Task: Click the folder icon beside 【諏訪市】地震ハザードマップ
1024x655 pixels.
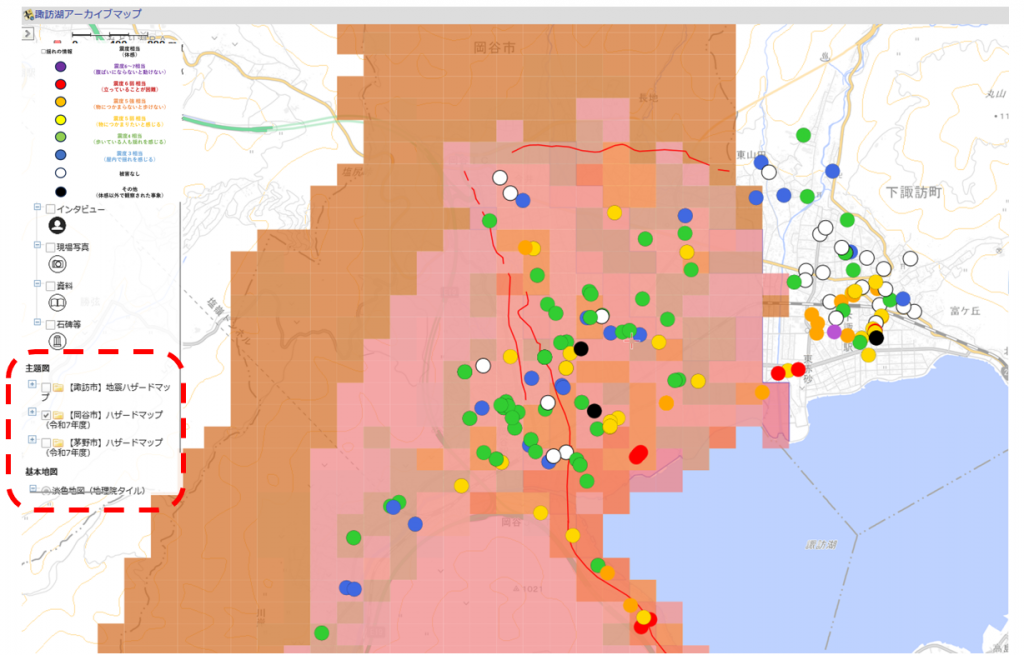Action: [x=59, y=388]
